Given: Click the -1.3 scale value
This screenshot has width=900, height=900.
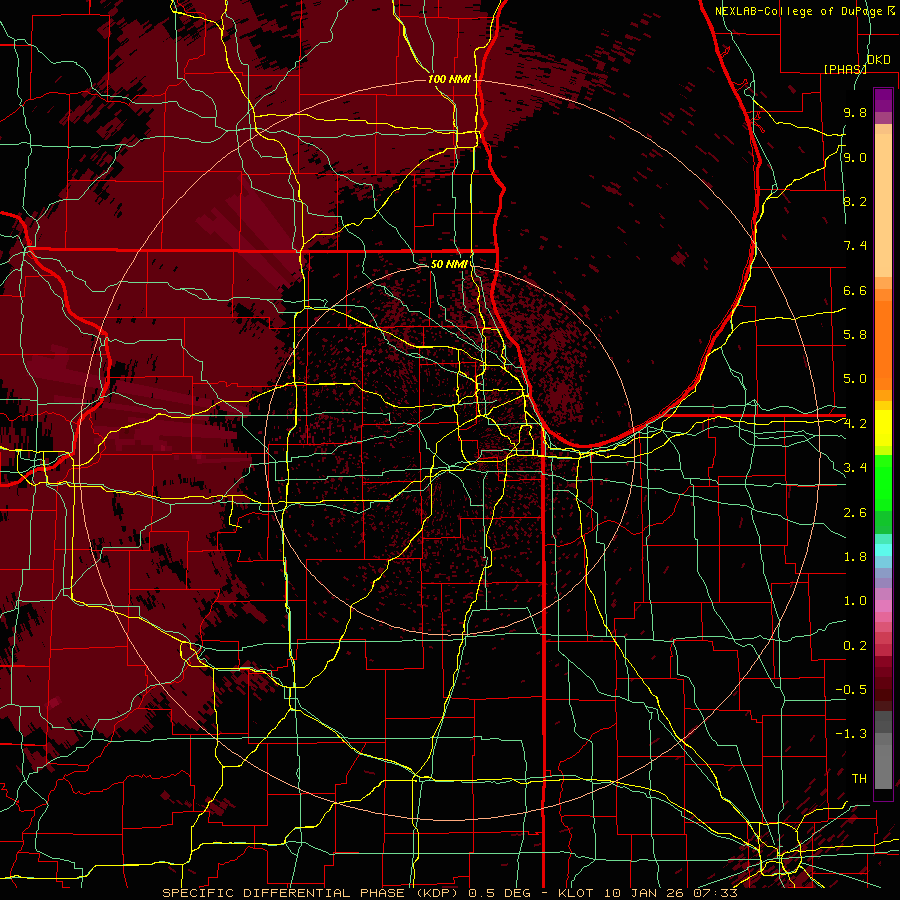Looking at the screenshot, I should pos(851,734).
